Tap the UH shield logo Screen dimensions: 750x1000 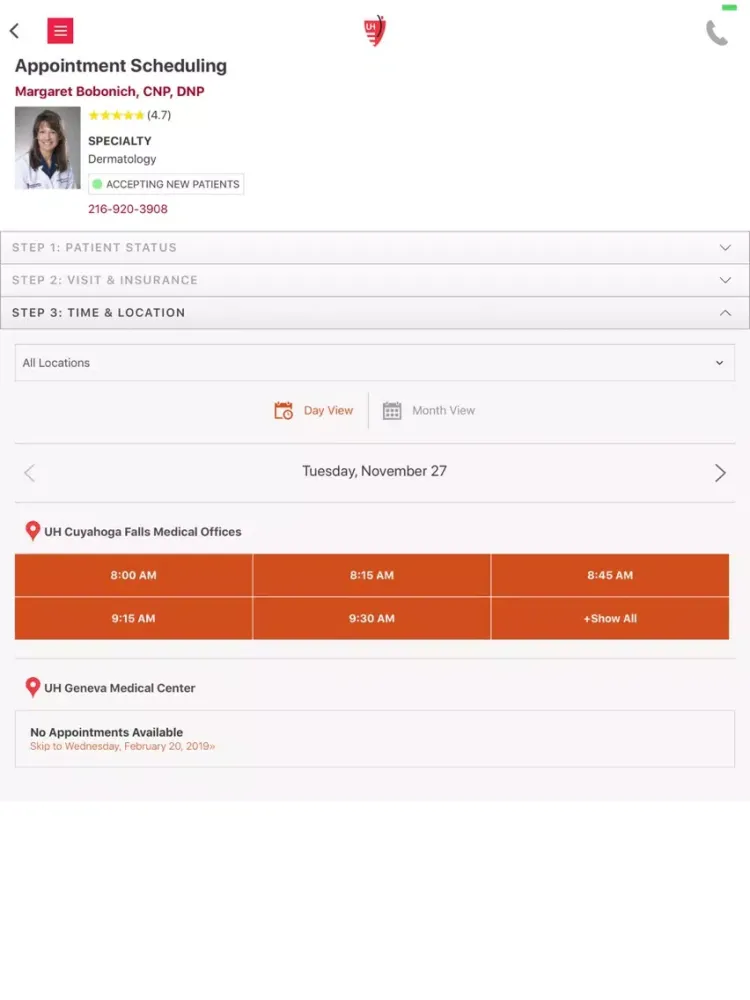(375, 31)
